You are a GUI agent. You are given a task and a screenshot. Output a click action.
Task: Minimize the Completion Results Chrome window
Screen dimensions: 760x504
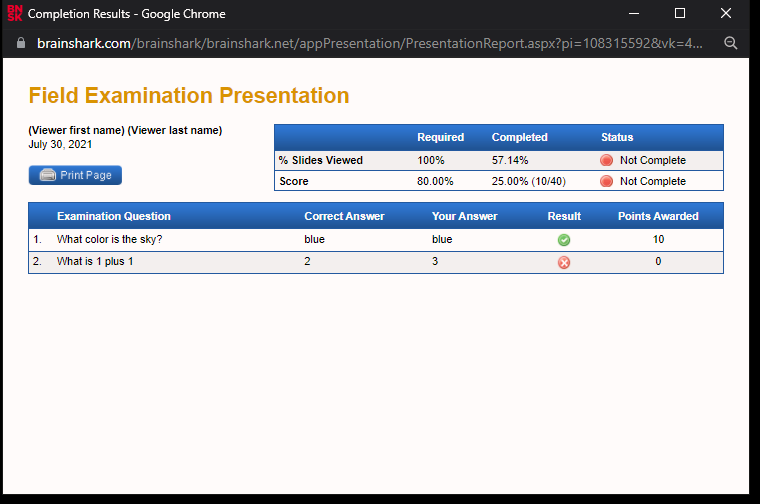pos(634,14)
